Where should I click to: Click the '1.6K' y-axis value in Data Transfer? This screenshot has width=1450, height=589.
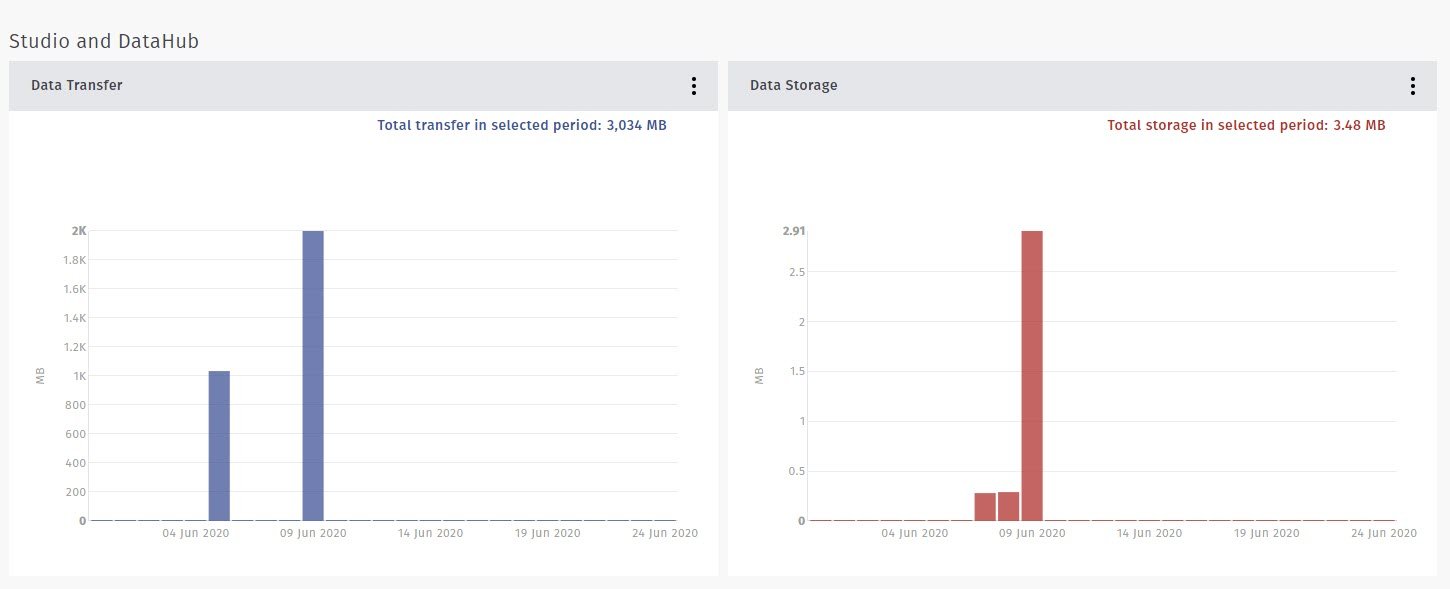click(74, 289)
